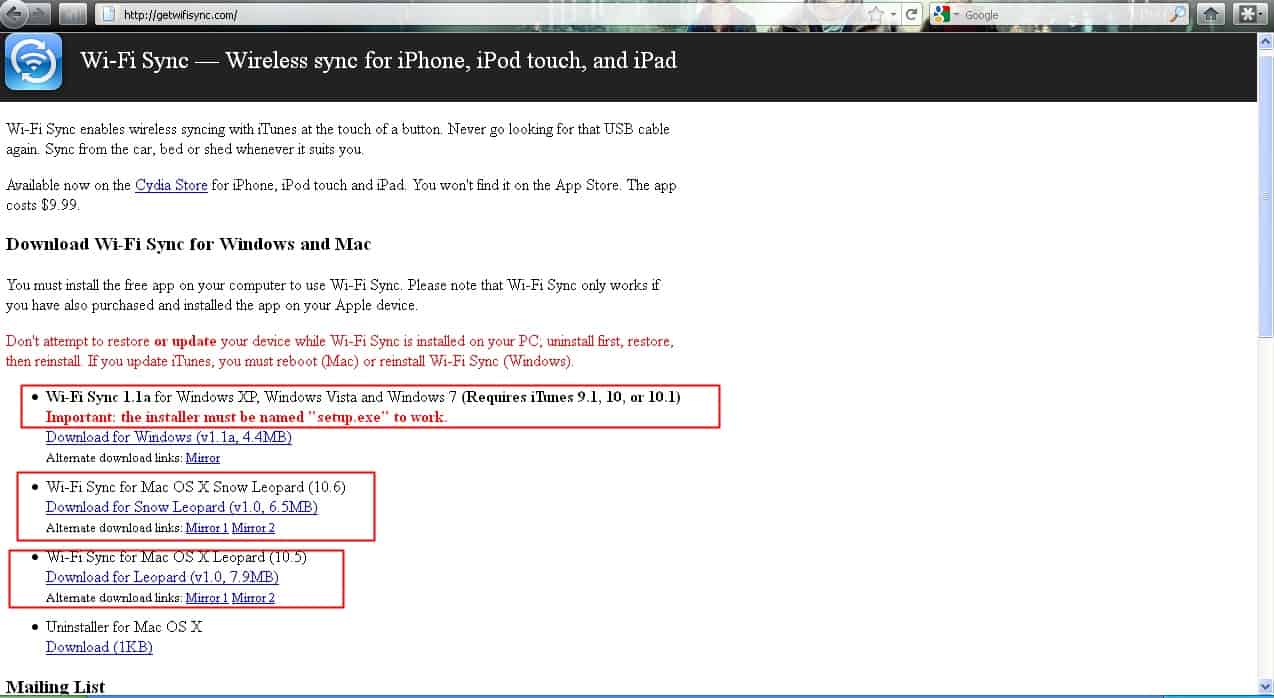Go to the Home page icon
Image resolution: width=1274 pixels, height=698 pixels.
pyautogui.click(x=1211, y=14)
